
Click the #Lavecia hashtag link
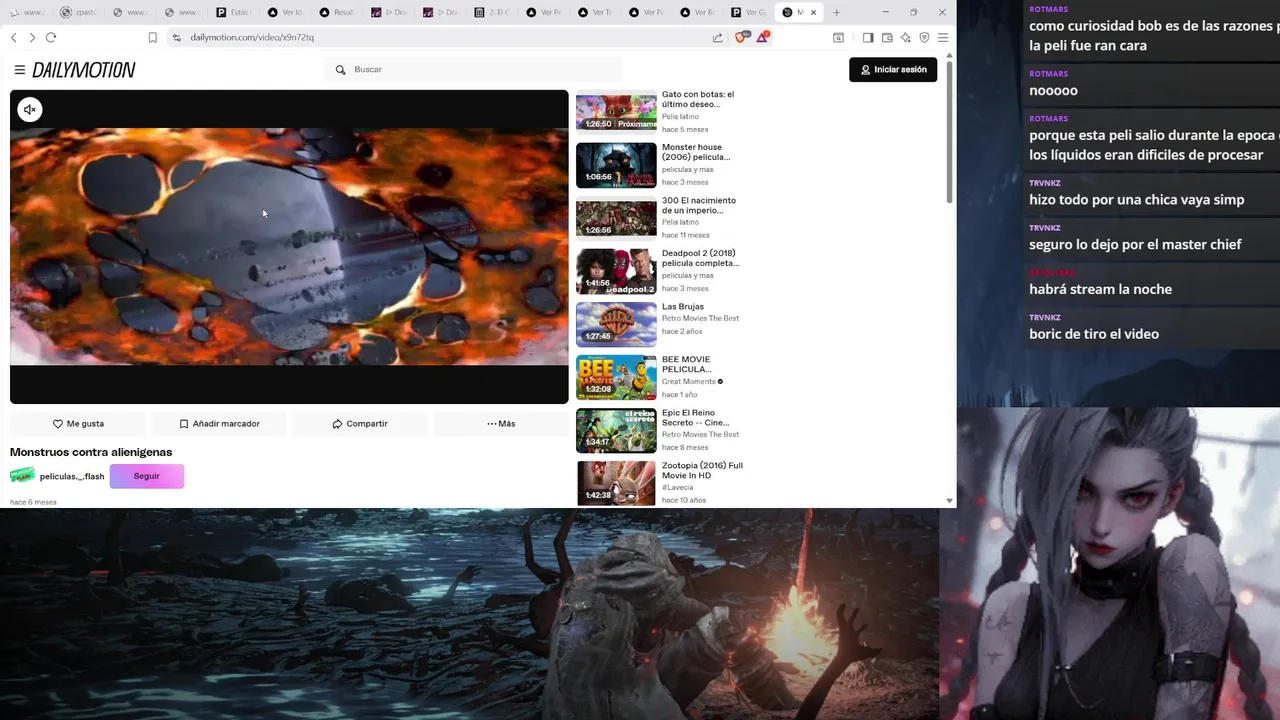click(677, 487)
